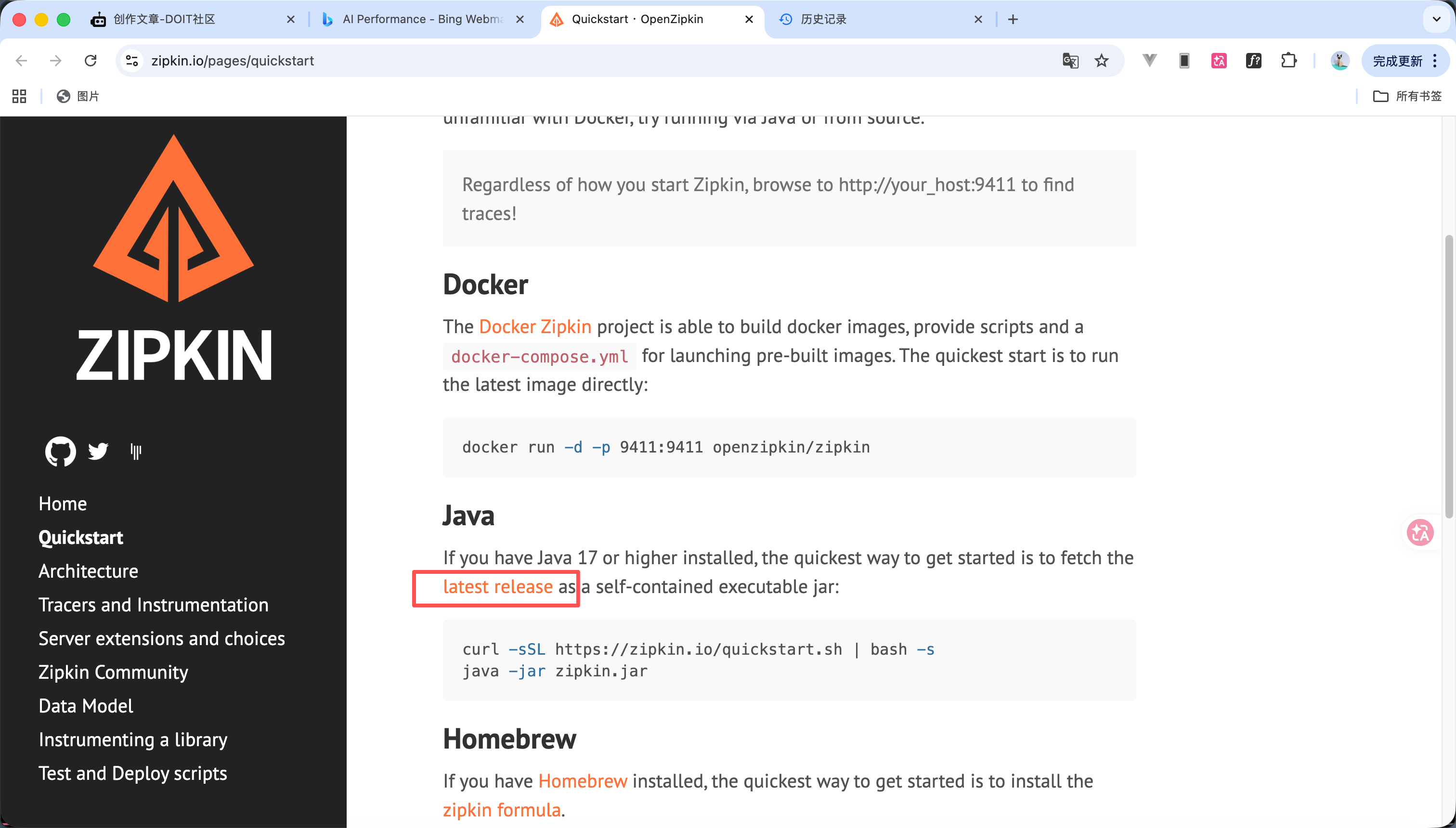Click the Google Translate page icon
Screen dimensions: 1456x828
1070,61
